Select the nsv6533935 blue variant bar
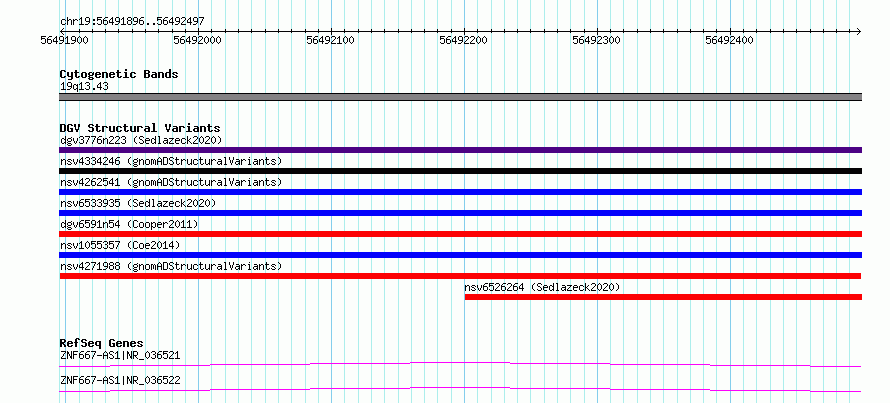This screenshot has width=890, height=403. click(x=460, y=213)
